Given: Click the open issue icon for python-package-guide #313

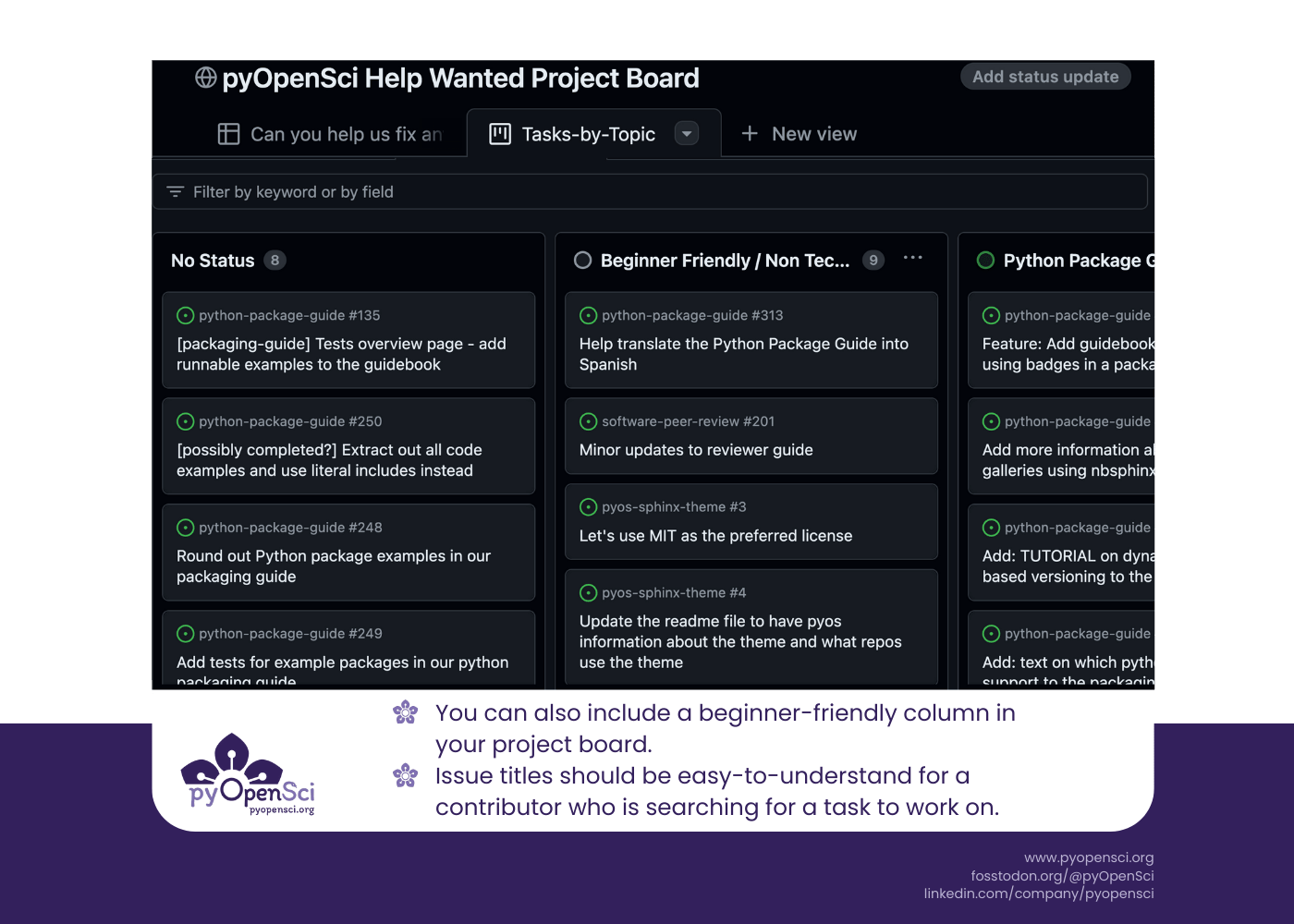Looking at the screenshot, I should 588,315.
